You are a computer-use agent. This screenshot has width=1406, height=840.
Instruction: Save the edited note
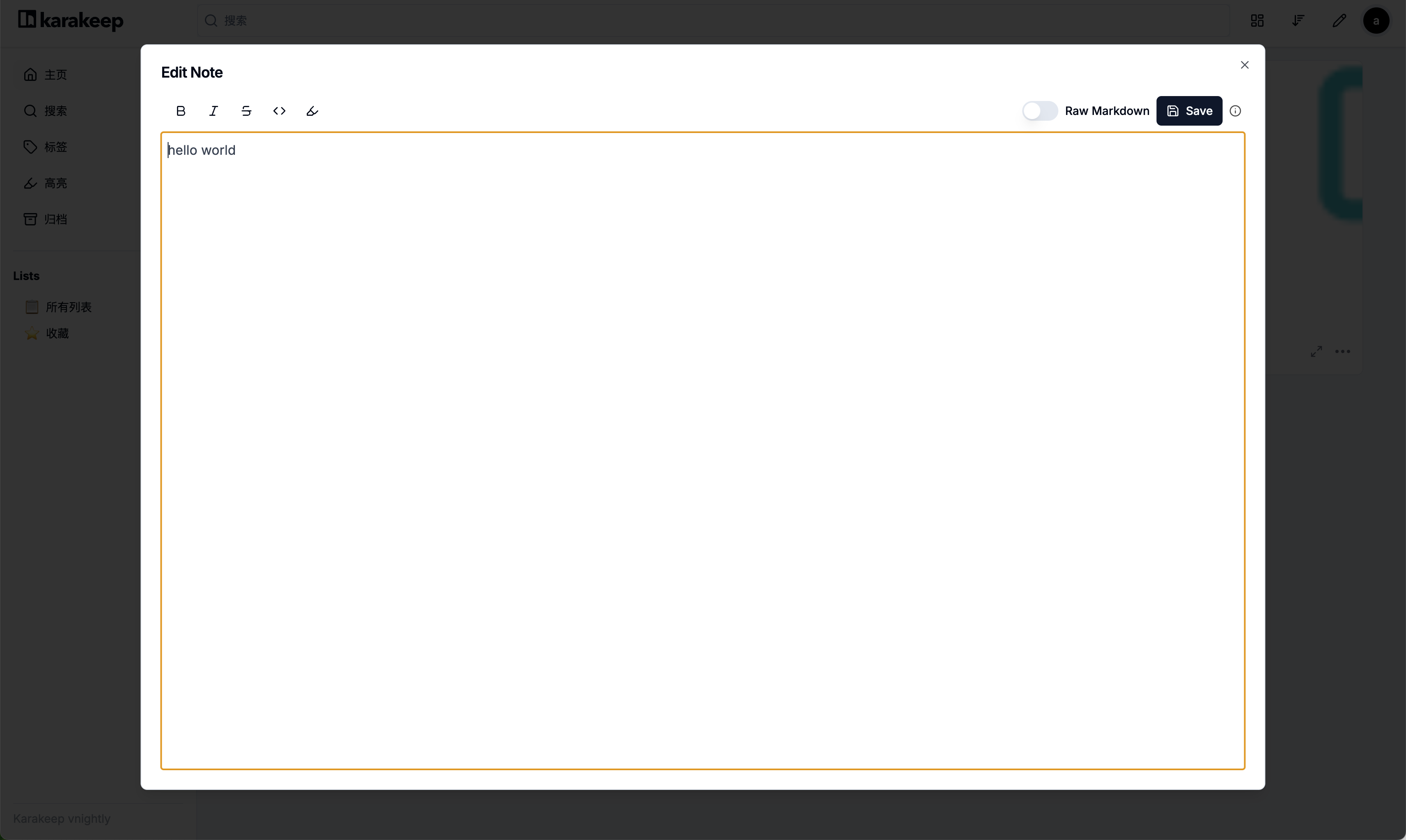click(1189, 111)
